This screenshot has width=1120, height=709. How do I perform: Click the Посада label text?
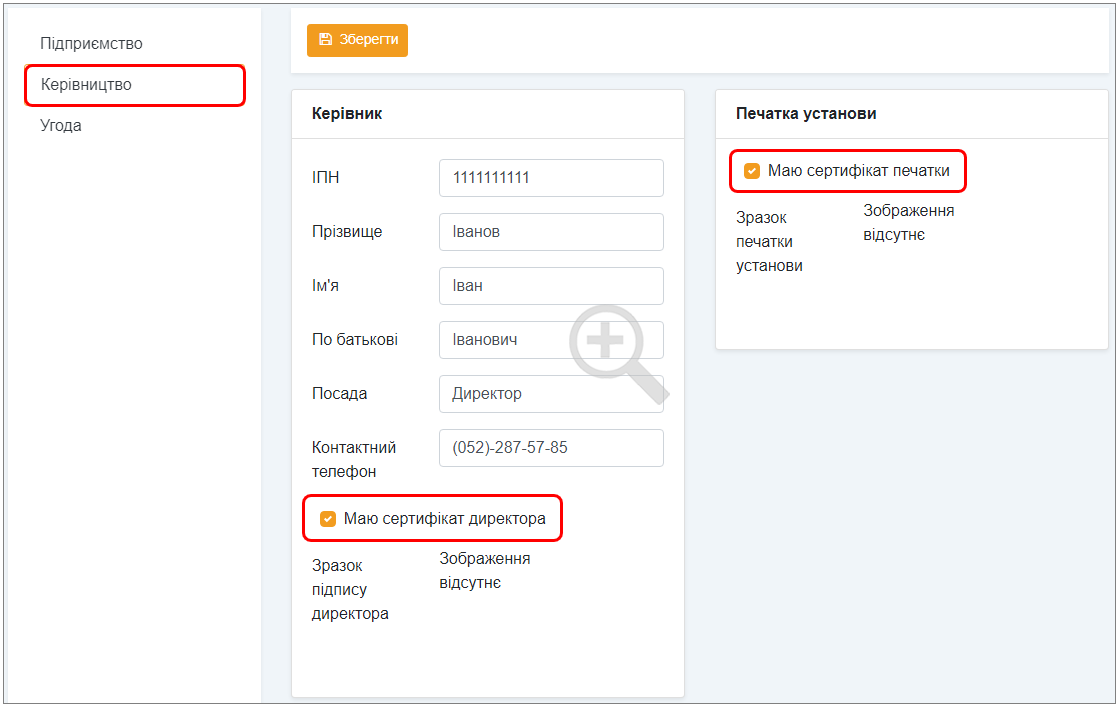click(339, 394)
